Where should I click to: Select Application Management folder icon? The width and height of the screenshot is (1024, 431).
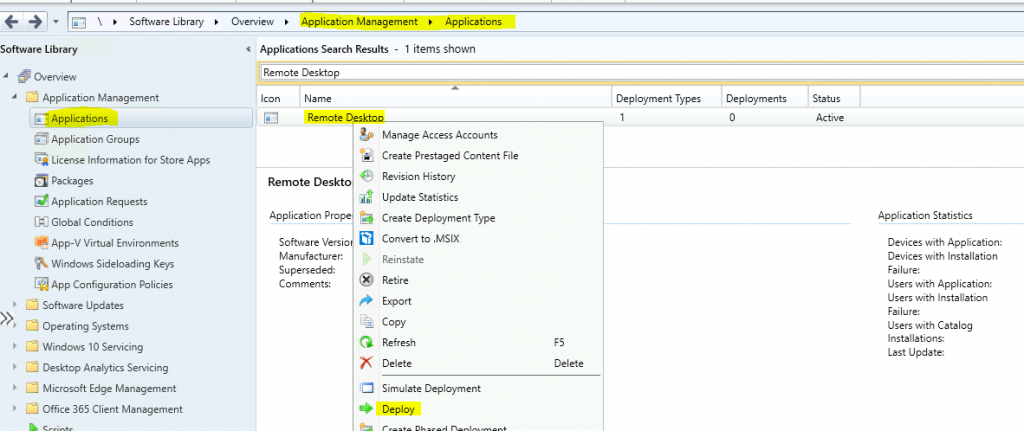pos(32,97)
